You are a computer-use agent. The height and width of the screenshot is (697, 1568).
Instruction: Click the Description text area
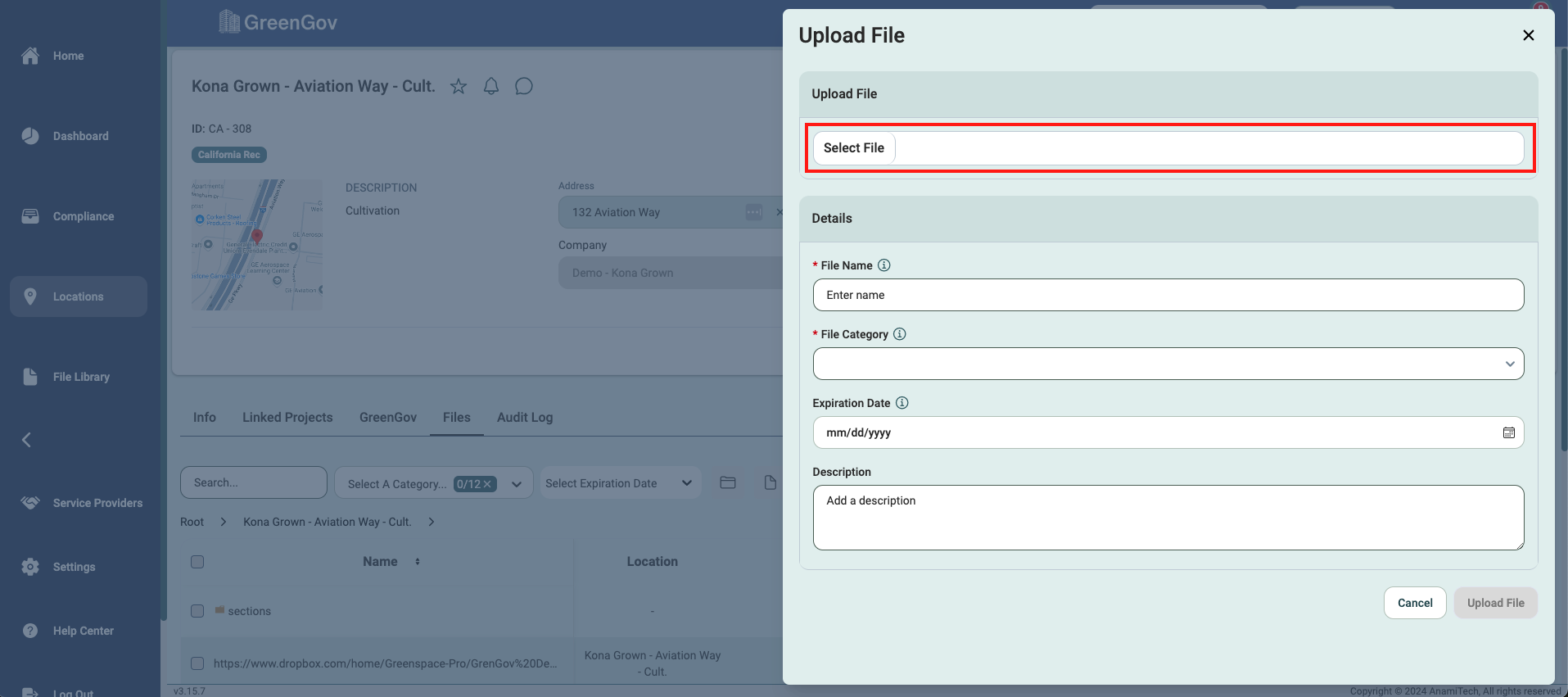click(x=1168, y=518)
